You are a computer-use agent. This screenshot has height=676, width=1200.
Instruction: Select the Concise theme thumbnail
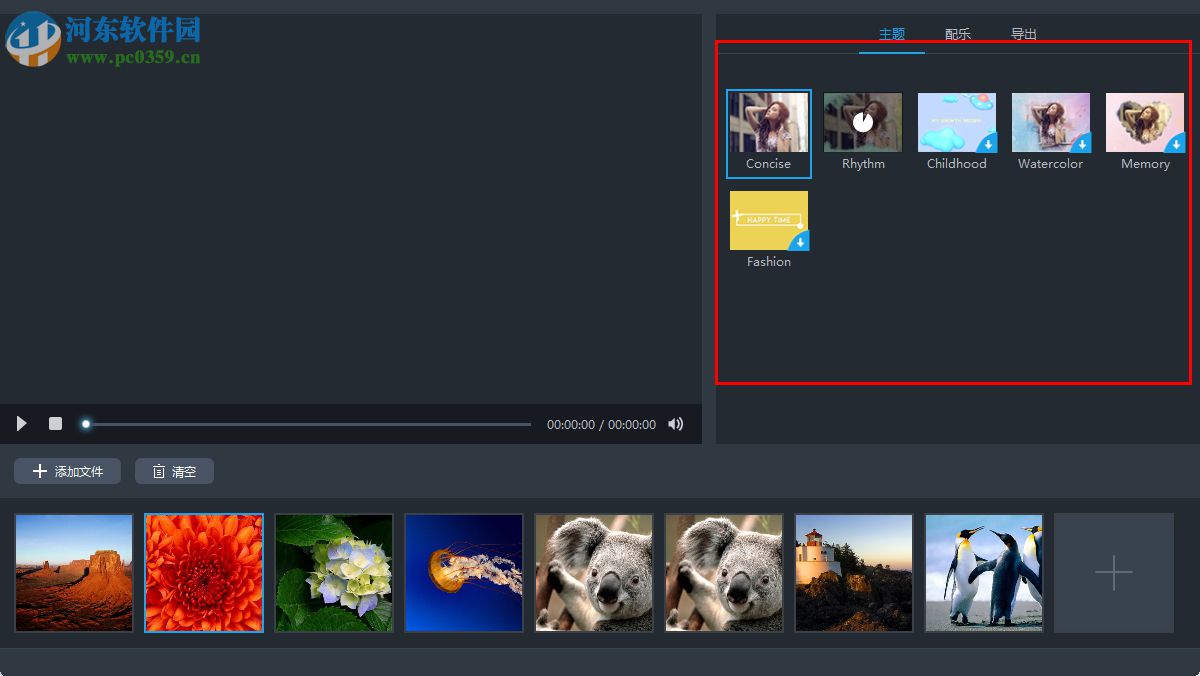769,122
